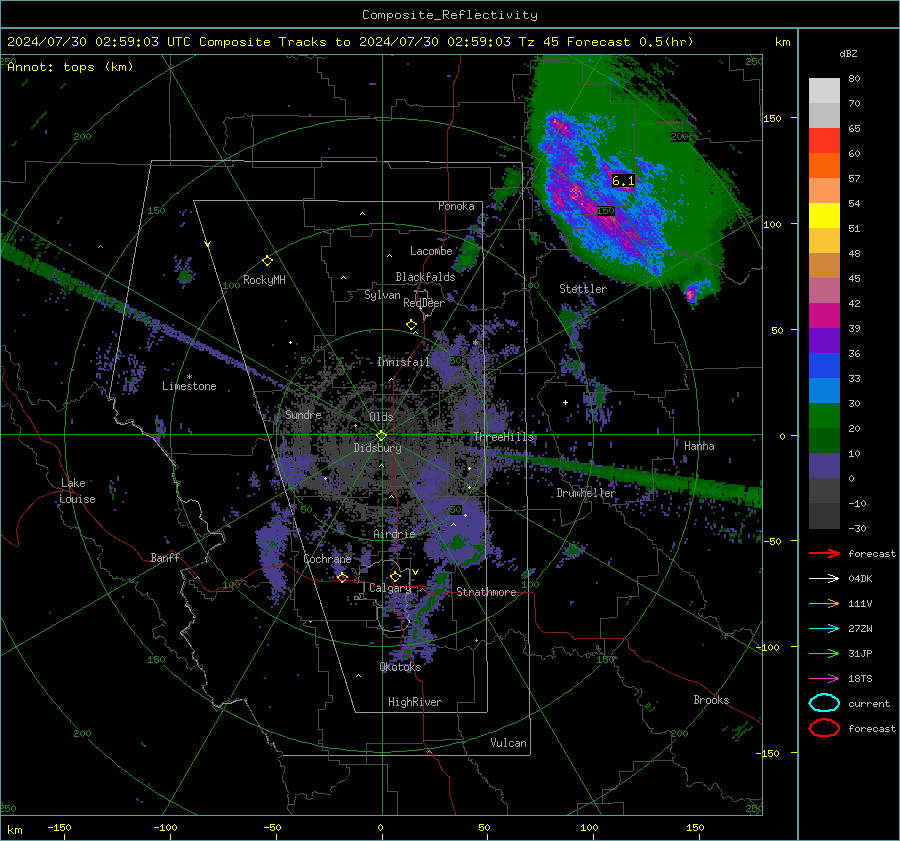Click the Hanna label
900x841 pixels.
pos(699,446)
